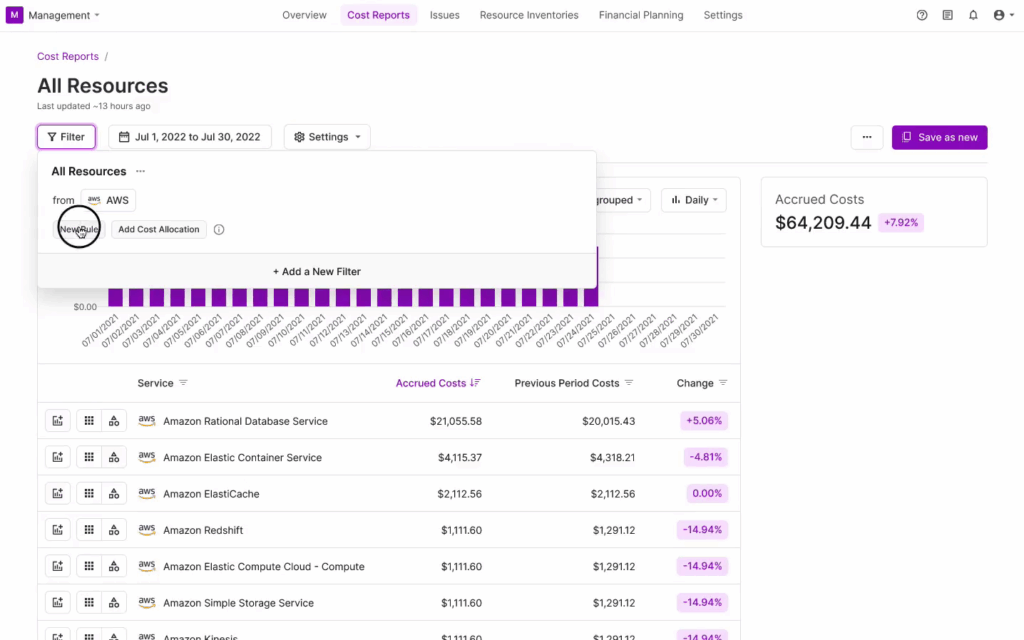Click the add-chart icon for Amazon ElastiCache
1024x640 pixels.
tap(57, 494)
